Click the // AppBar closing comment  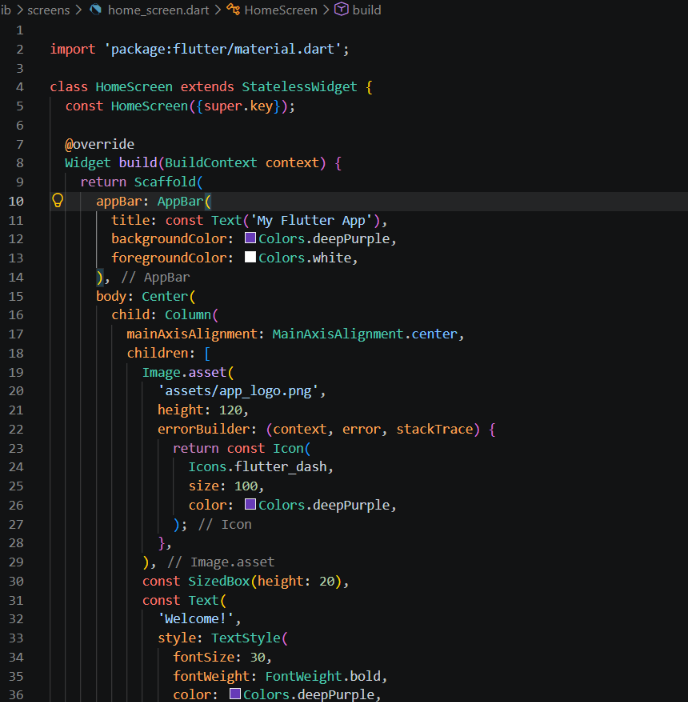pos(155,278)
